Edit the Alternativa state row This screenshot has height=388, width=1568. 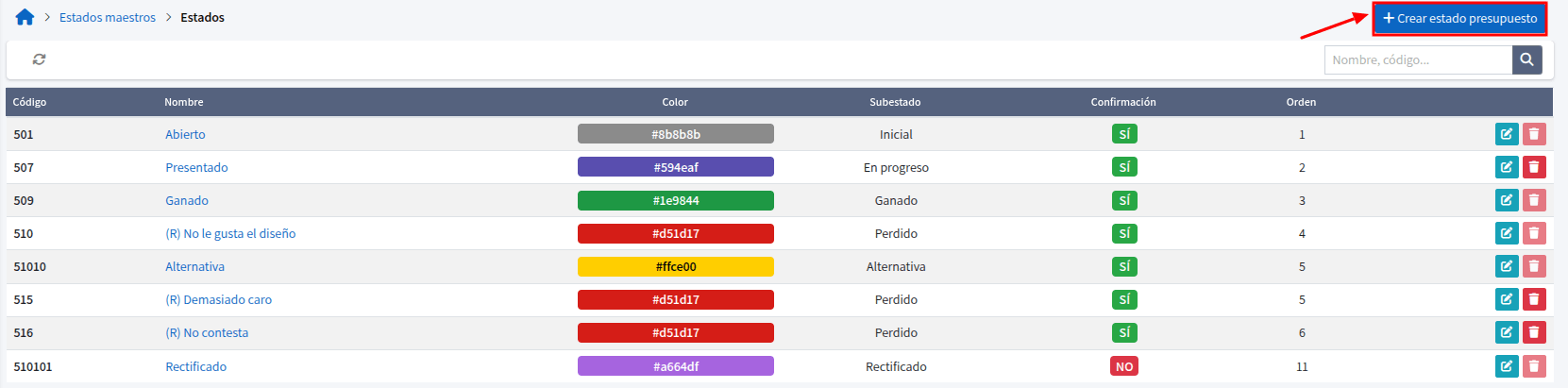point(1507,266)
